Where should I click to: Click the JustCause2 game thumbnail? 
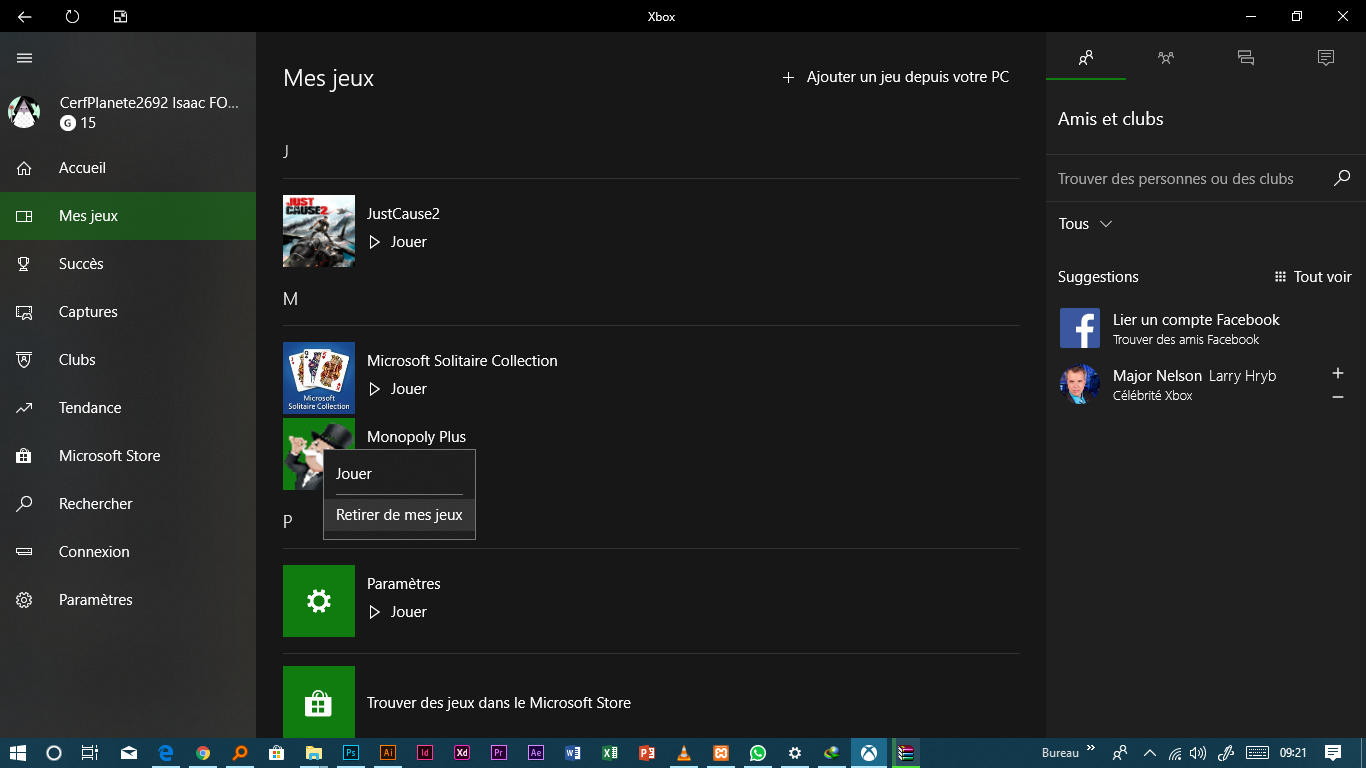point(319,231)
